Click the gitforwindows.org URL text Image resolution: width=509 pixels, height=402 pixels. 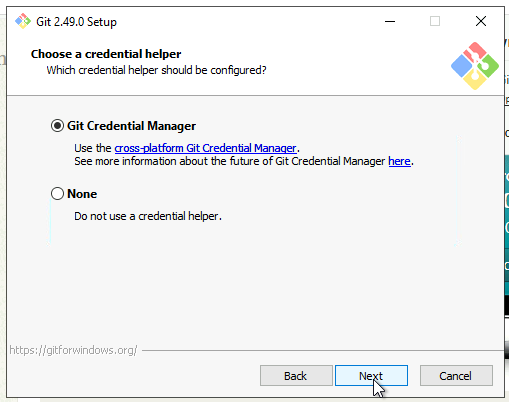(73, 350)
